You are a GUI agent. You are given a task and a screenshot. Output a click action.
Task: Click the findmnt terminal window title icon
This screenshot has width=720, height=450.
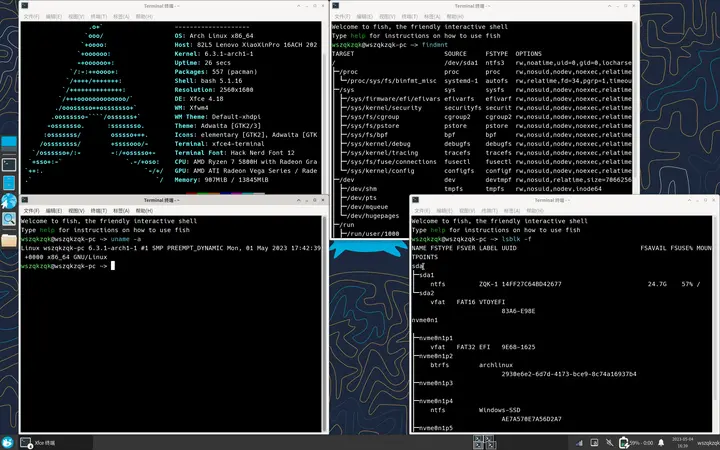(x=336, y=6)
